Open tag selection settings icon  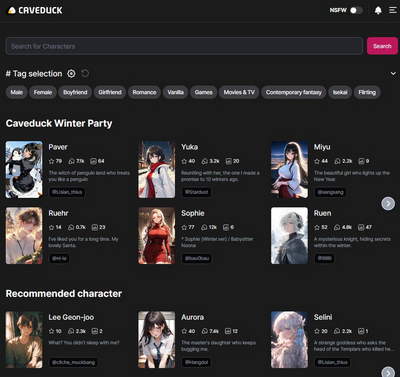click(71, 74)
